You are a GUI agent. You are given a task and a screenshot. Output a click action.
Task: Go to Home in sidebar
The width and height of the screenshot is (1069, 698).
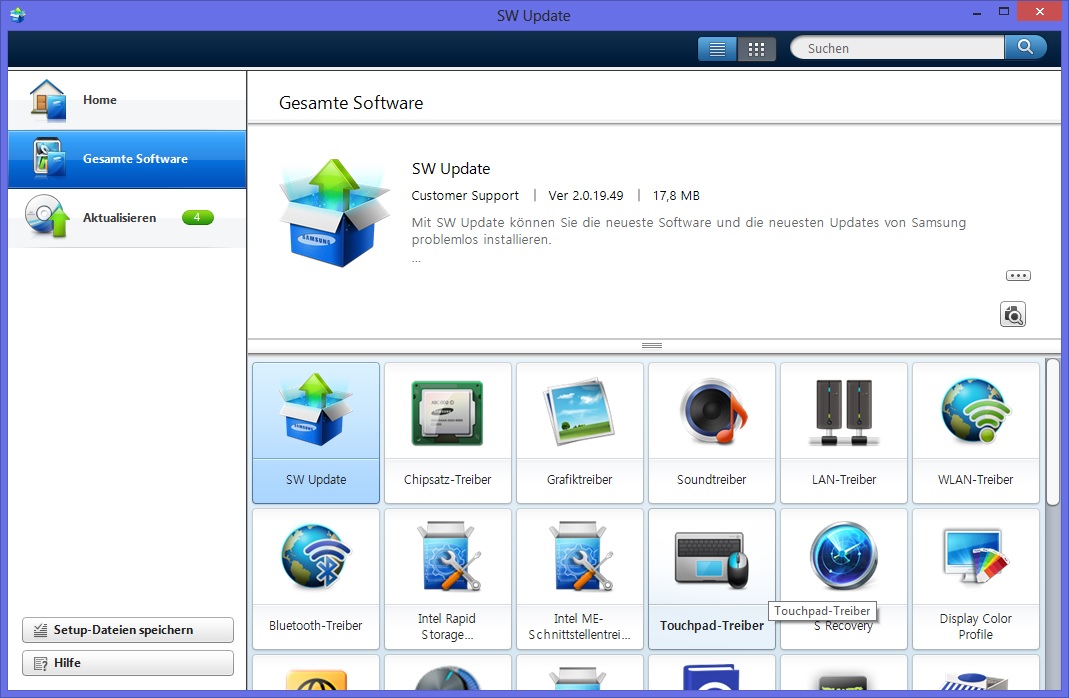(x=127, y=100)
